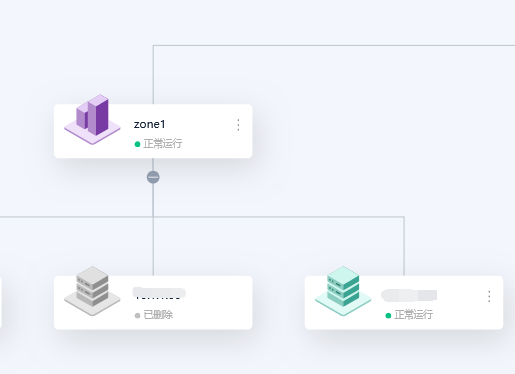Click the purple building zone icon
Viewport: 515px width, 374px height.
click(x=92, y=119)
